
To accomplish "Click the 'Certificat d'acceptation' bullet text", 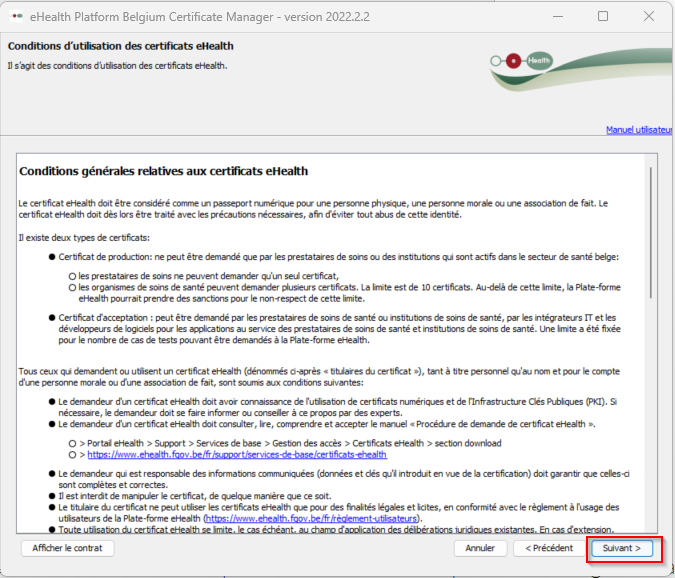I will 339,329.
